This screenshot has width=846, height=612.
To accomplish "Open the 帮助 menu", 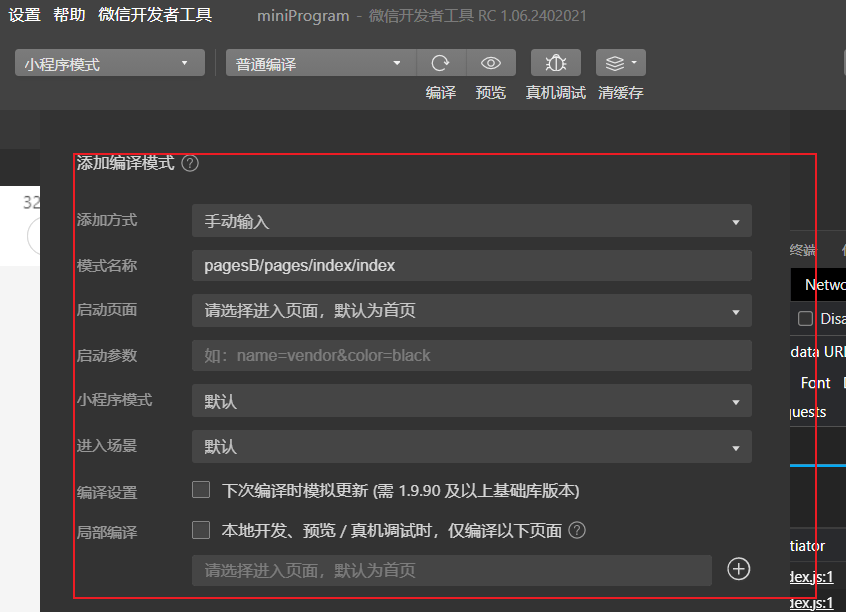I will (x=68, y=15).
